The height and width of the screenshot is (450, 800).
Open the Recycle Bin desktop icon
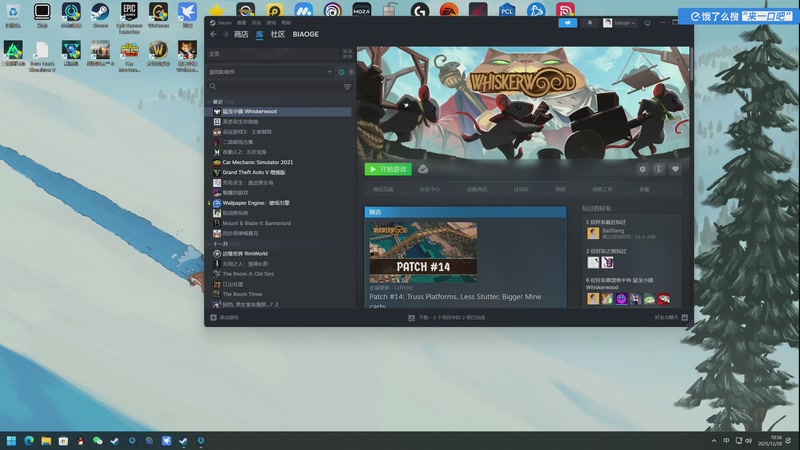click(x=13, y=14)
